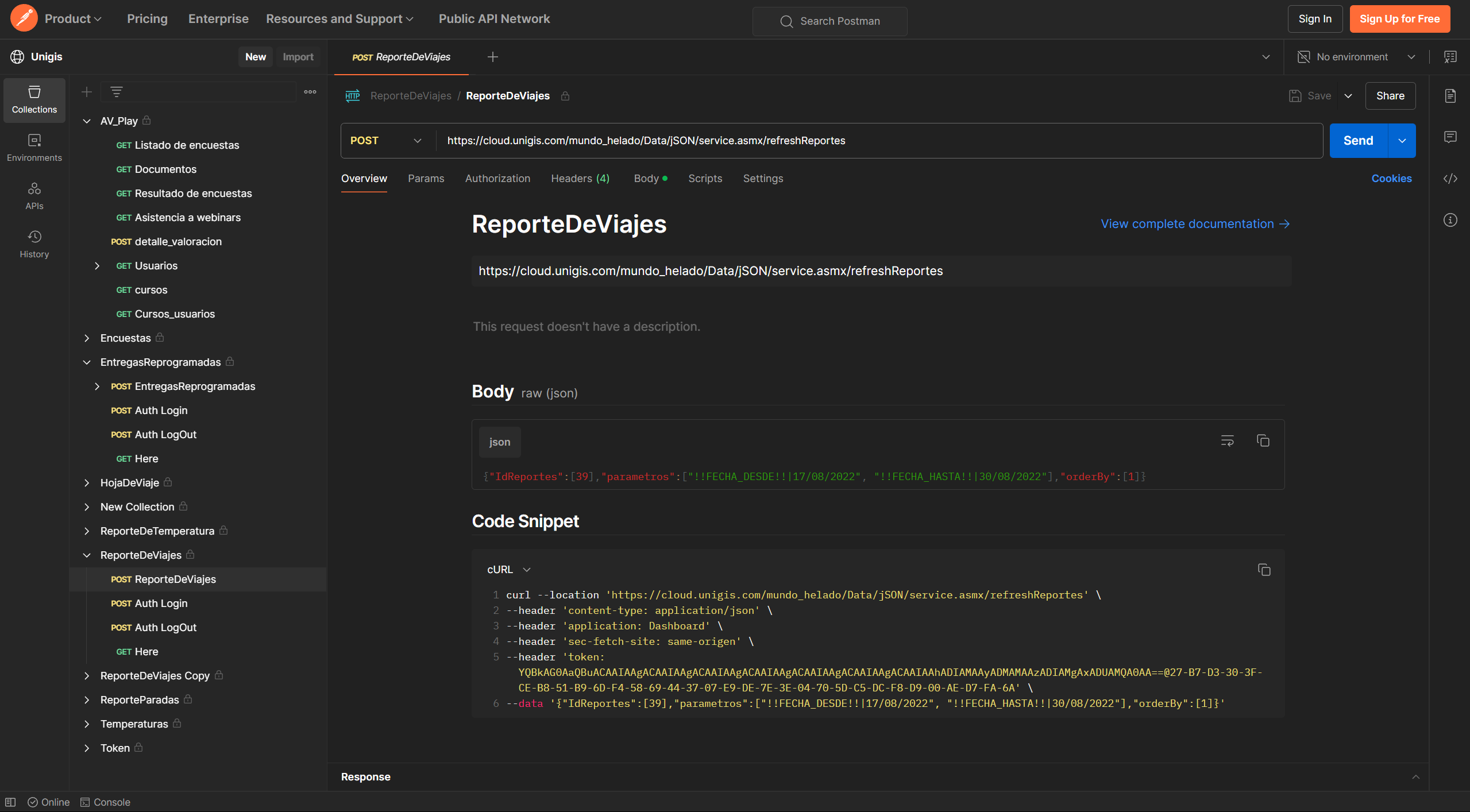Switch to the Scripts tab
Screen dimensions: 1470x812
point(705,179)
